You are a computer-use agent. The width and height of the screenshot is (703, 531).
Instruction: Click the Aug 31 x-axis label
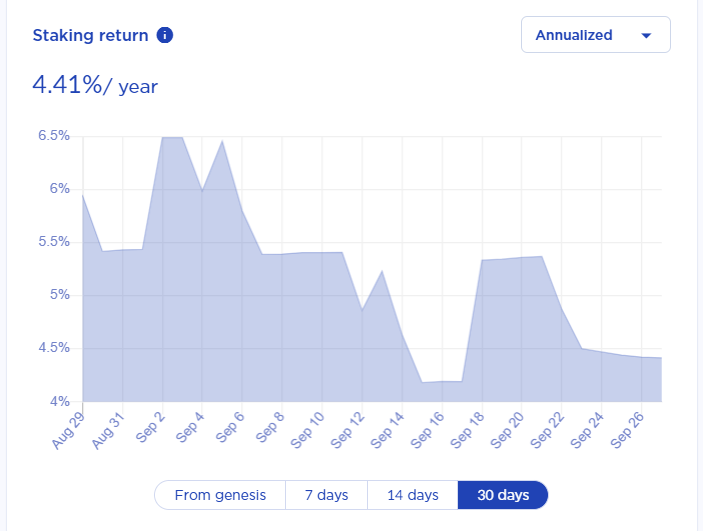108,430
